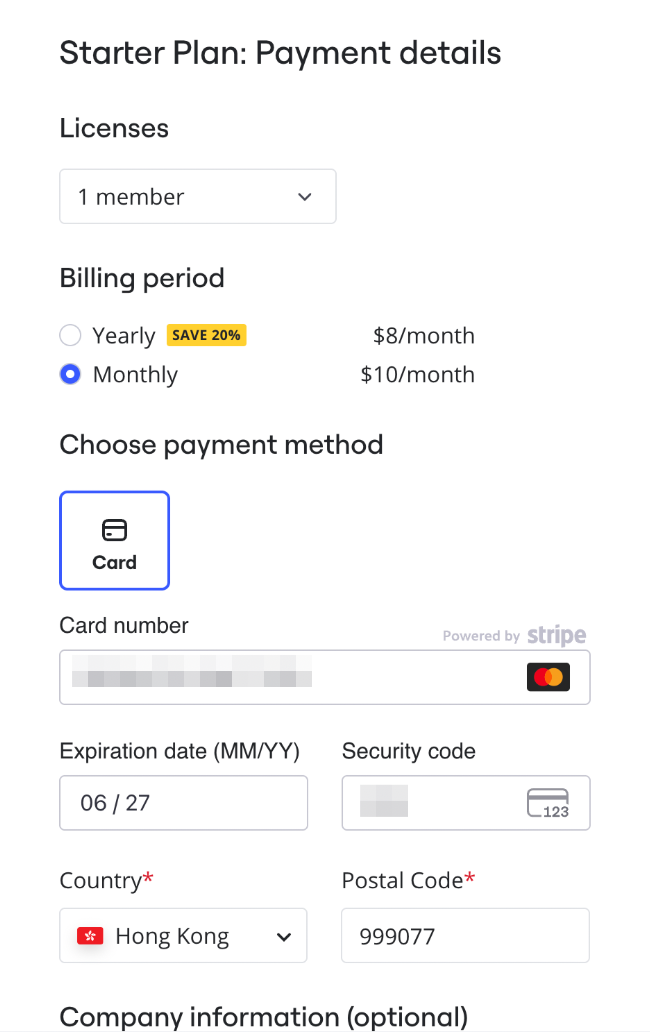Focus the Postal Code field

tap(465, 936)
